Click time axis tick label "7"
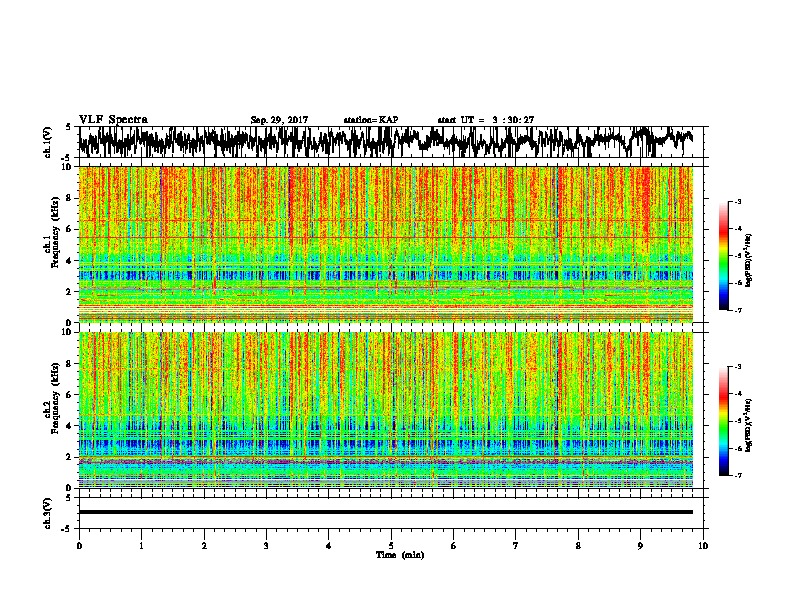 516,546
